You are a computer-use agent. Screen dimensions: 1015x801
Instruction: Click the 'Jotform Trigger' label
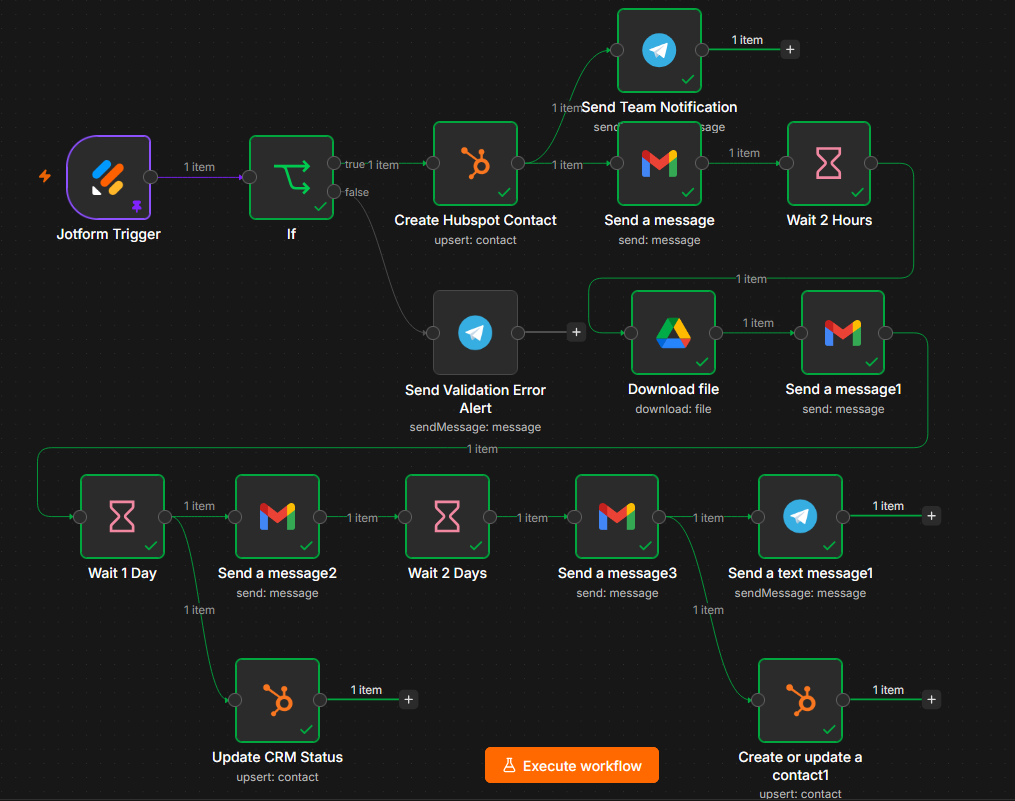tap(109, 234)
